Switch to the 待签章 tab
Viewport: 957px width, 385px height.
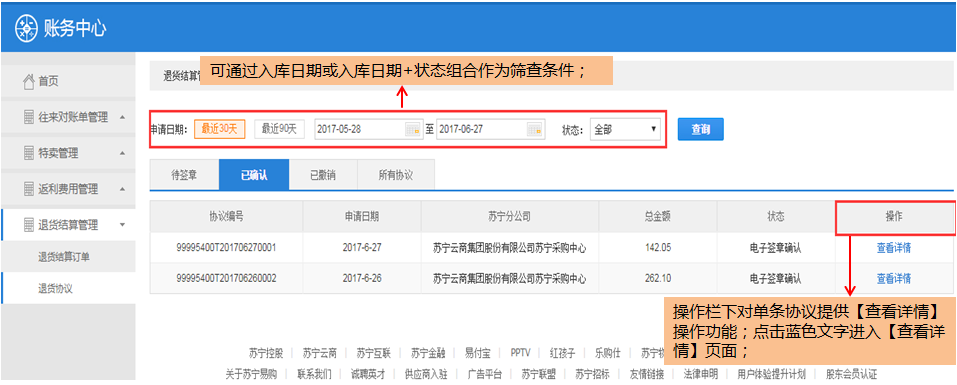[184, 175]
